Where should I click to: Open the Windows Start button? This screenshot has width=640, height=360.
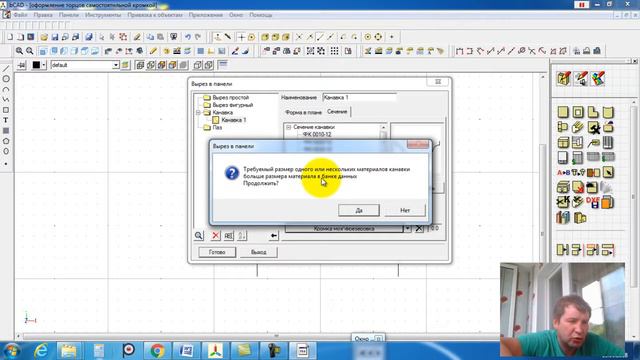pos(11,351)
